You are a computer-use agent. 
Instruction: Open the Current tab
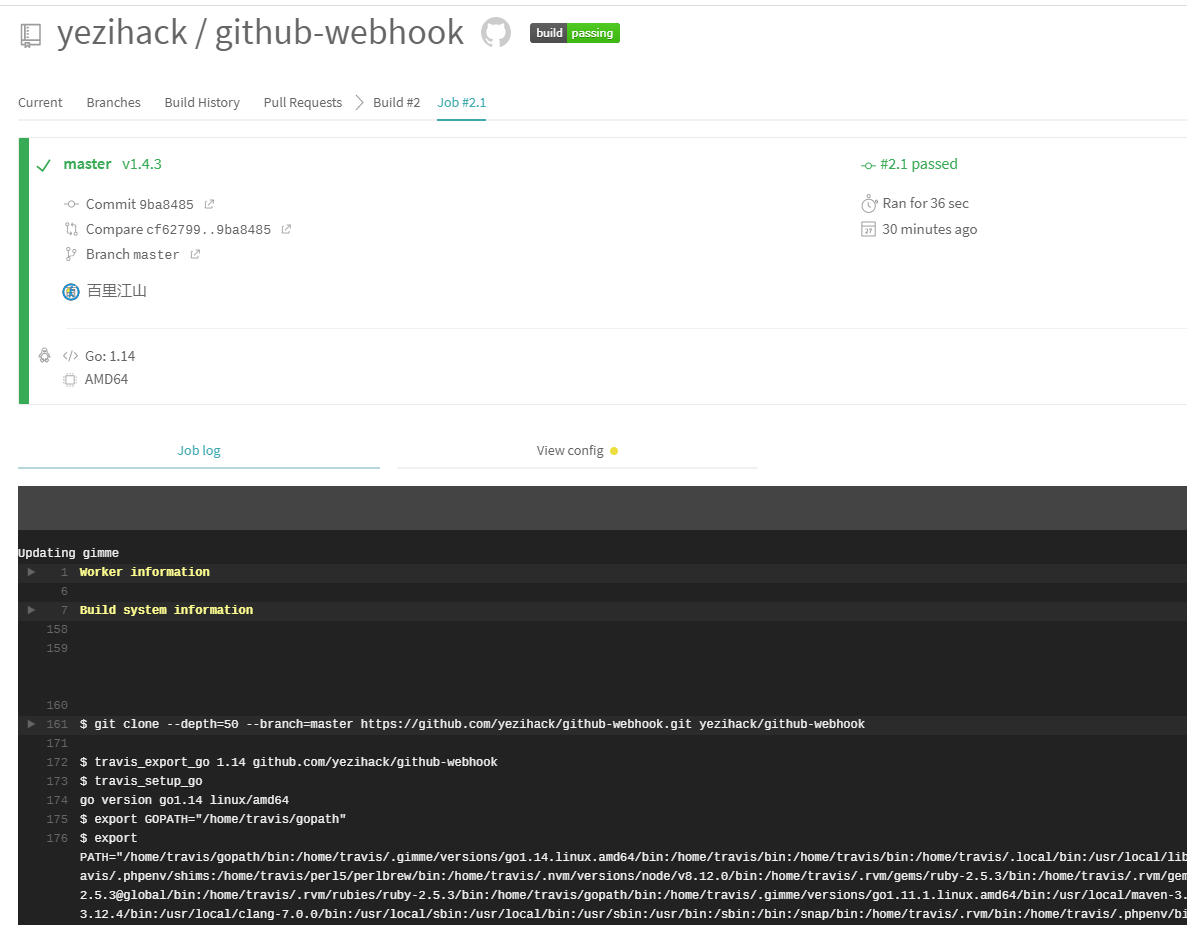pyautogui.click(x=40, y=102)
